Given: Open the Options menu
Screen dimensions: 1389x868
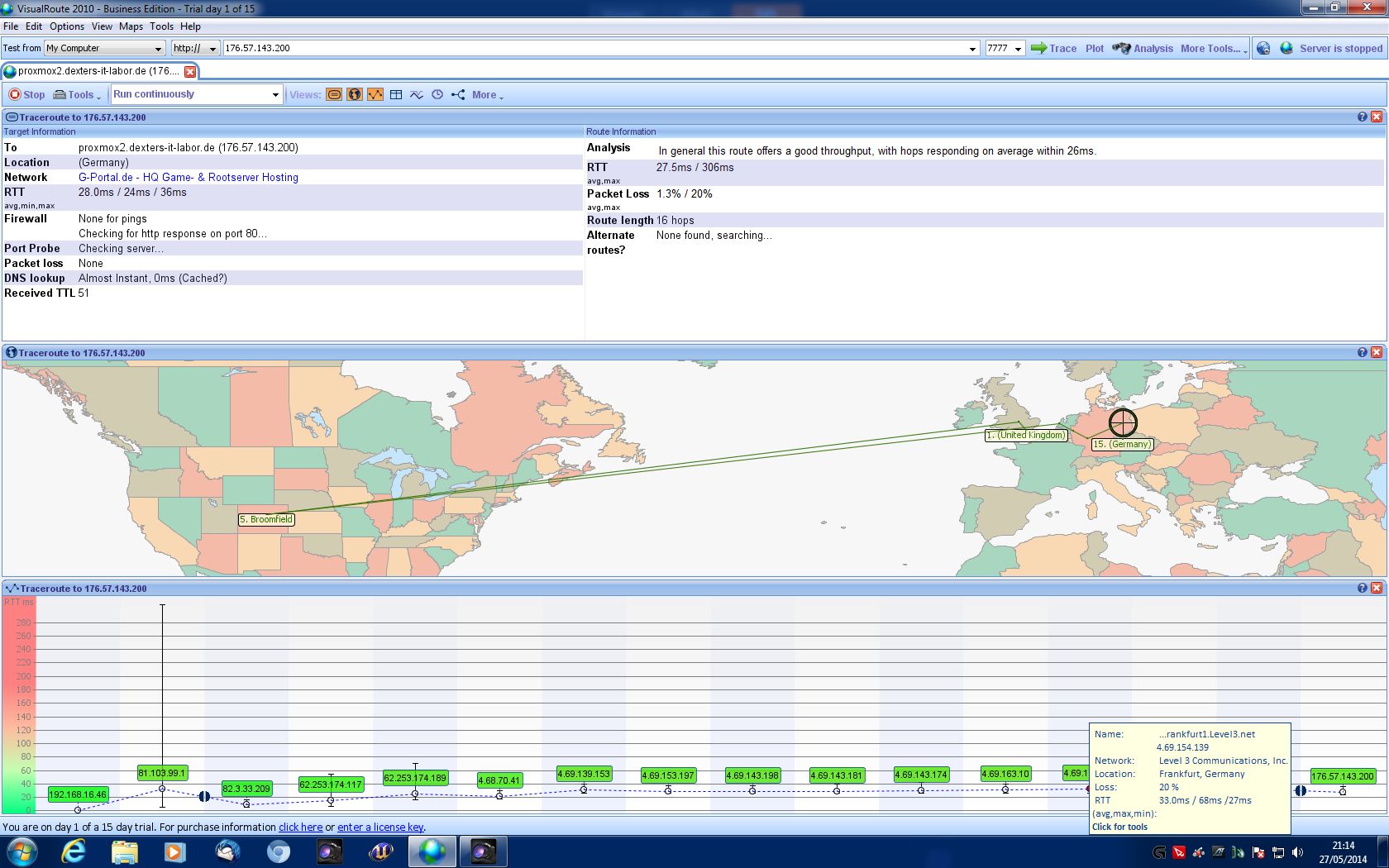Looking at the screenshot, I should [x=66, y=26].
